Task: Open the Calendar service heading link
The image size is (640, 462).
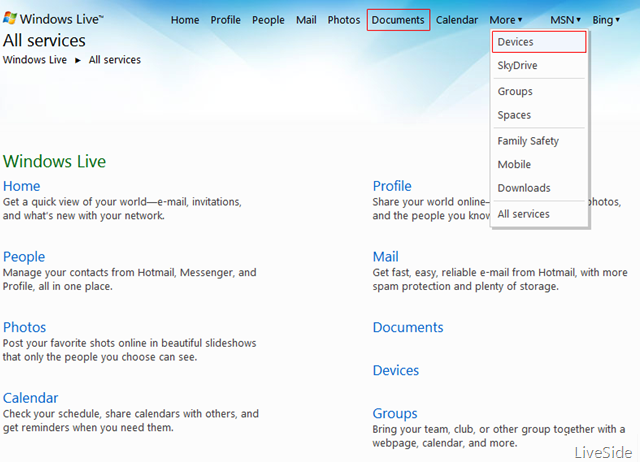Action: point(30,398)
